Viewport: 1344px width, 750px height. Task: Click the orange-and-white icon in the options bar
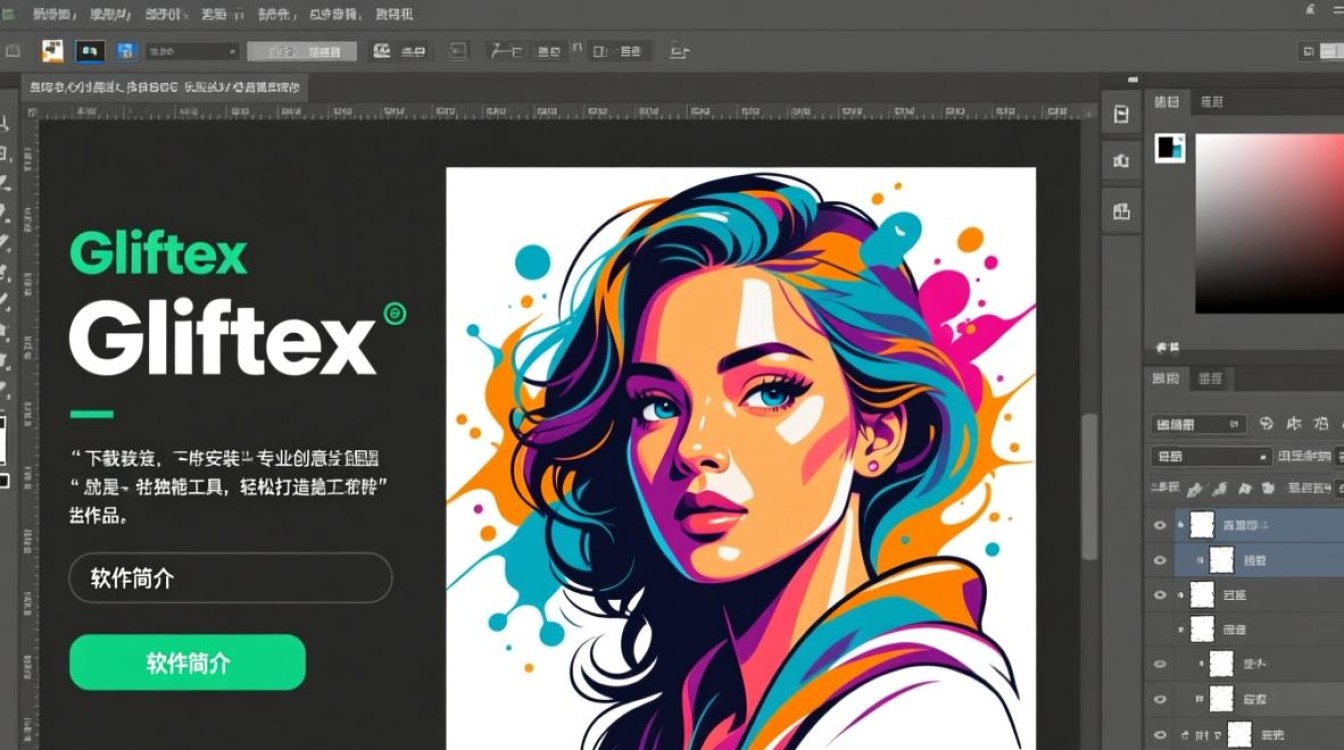coord(52,51)
